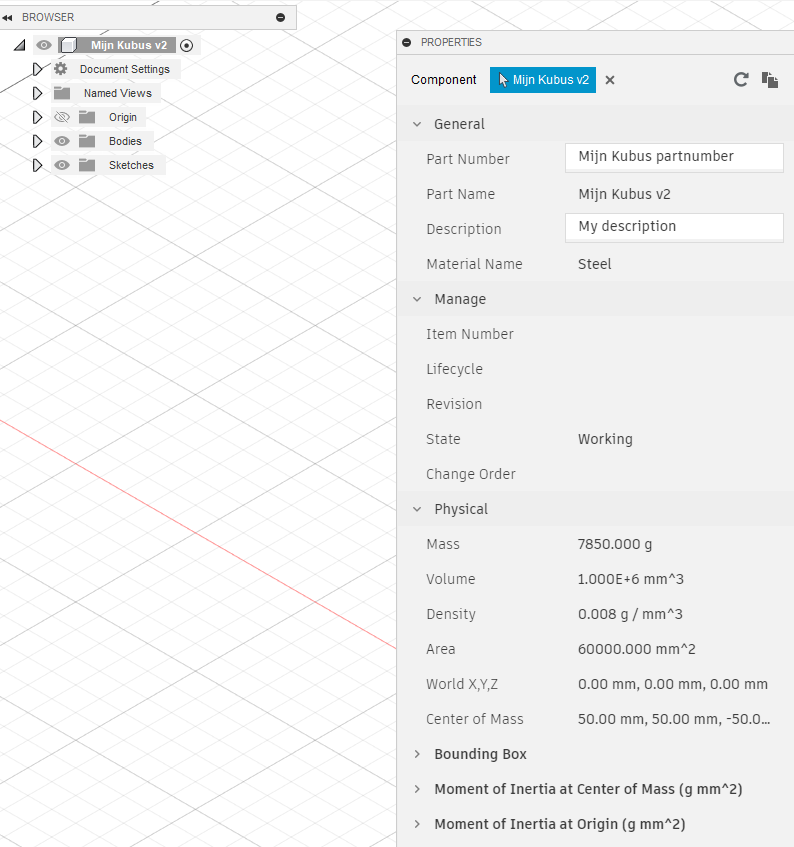Expand the Origin folder
Image resolution: width=794 pixels, height=847 pixels.
(37, 117)
